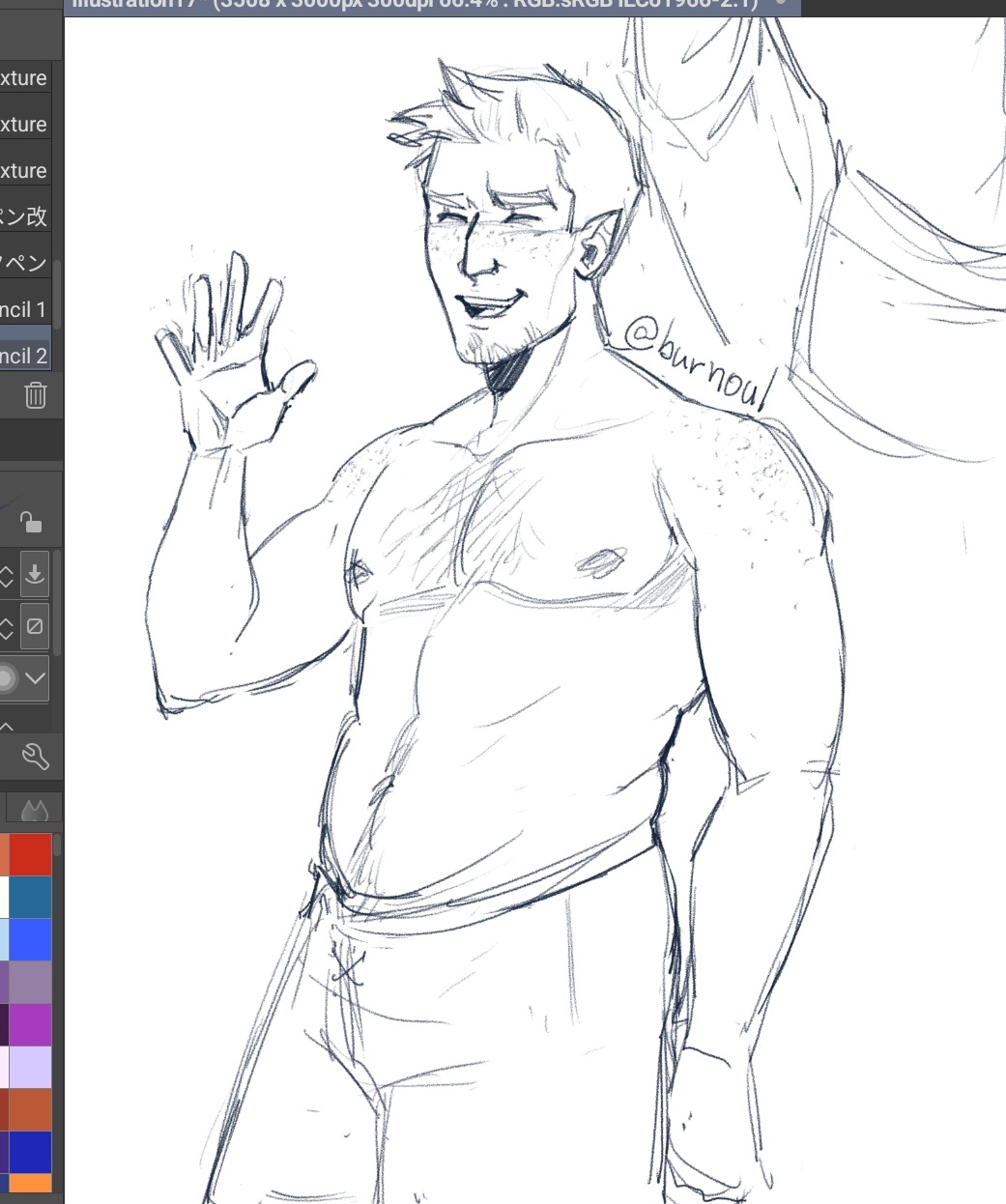
Task: Choose the bottom-most 'xture' brush entry
Action: tap(24, 171)
